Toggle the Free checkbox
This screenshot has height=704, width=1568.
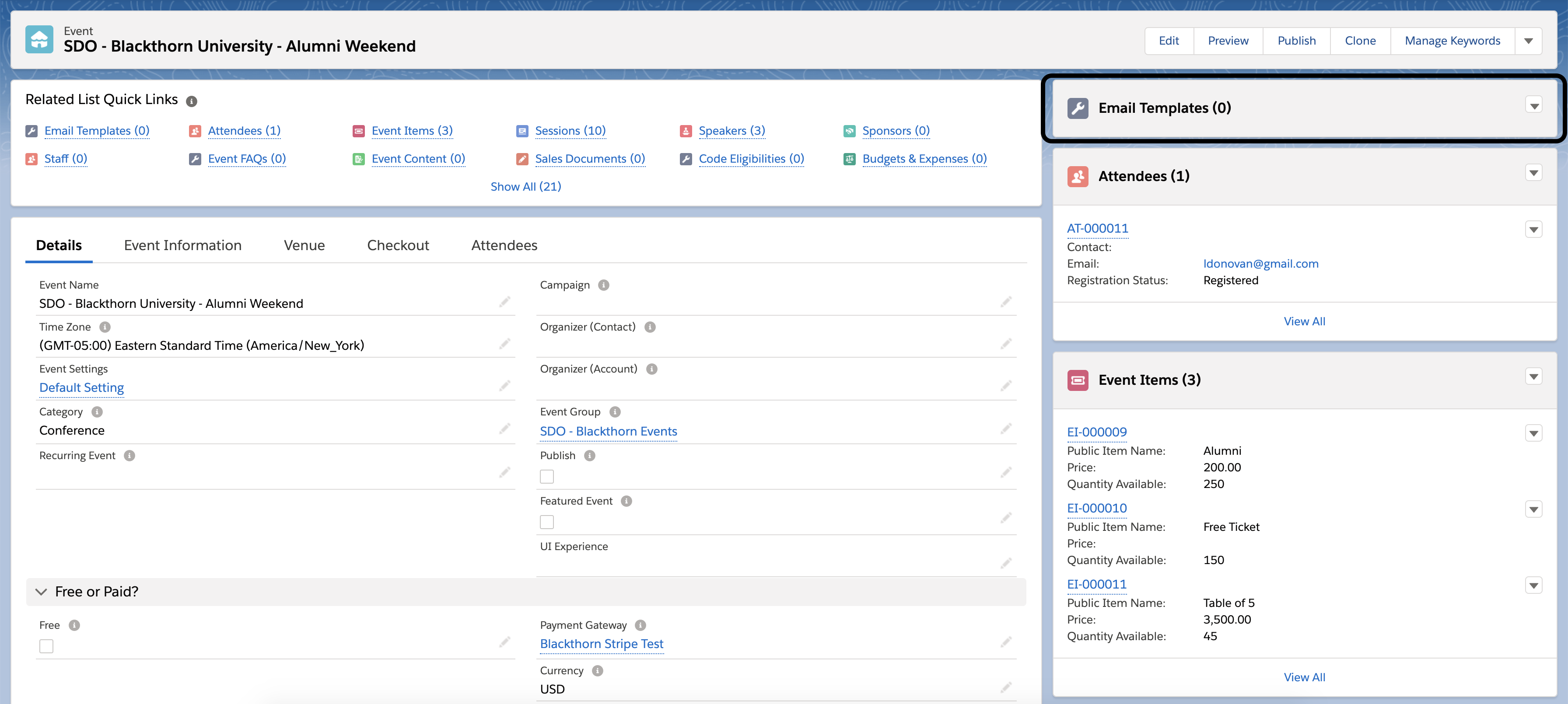(46, 646)
